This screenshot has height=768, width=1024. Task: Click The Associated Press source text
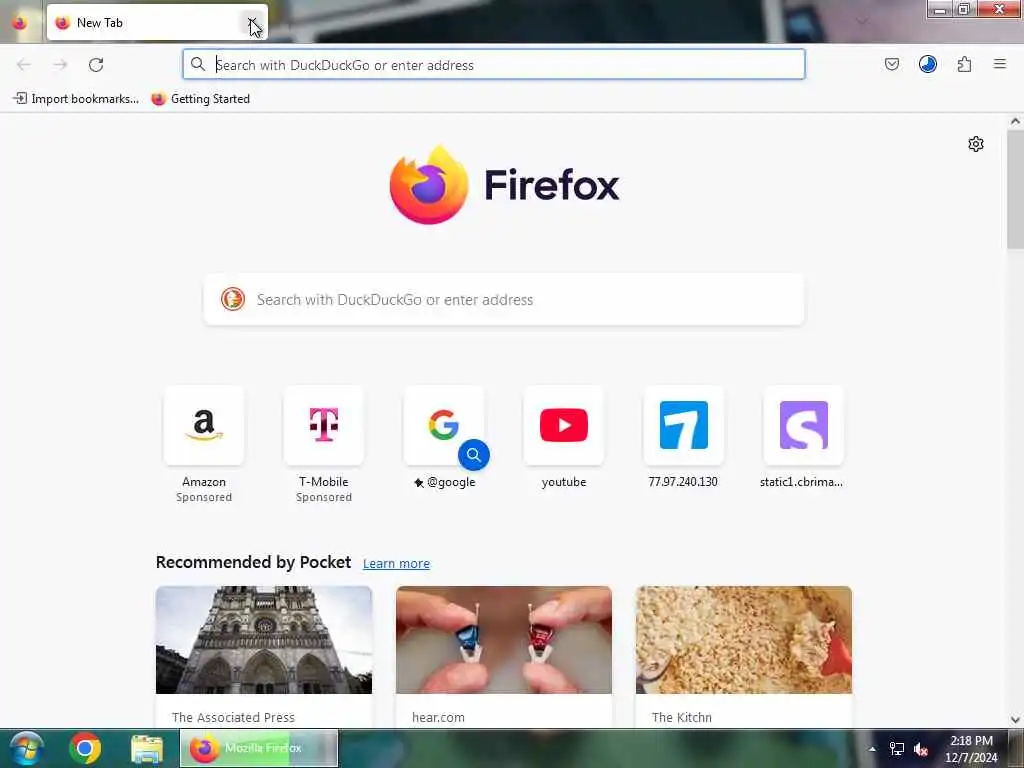tap(233, 717)
